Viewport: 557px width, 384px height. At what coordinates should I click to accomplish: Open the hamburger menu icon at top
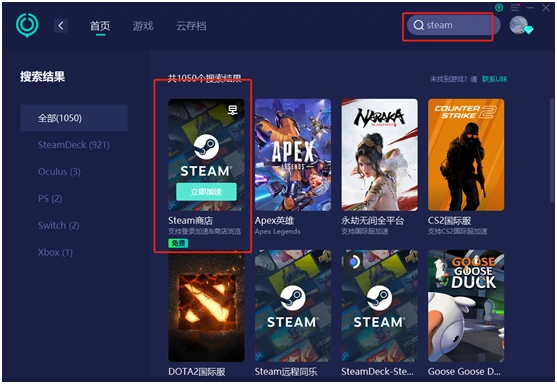point(515,7)
